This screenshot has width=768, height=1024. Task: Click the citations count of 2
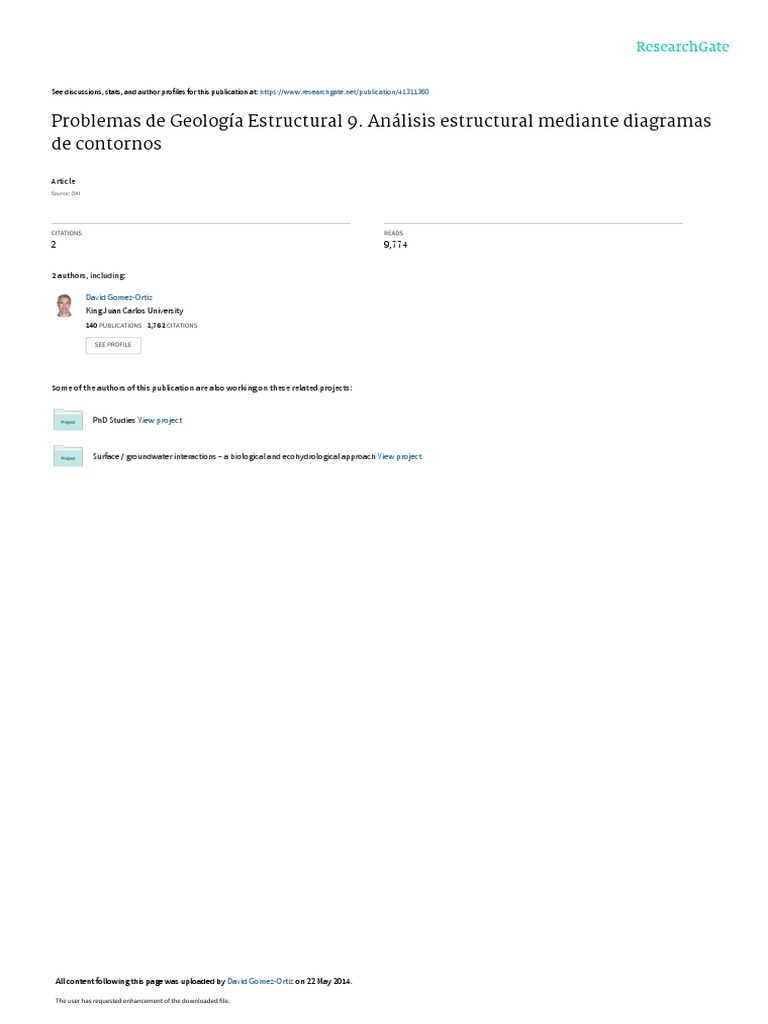[x=54, y=244]
